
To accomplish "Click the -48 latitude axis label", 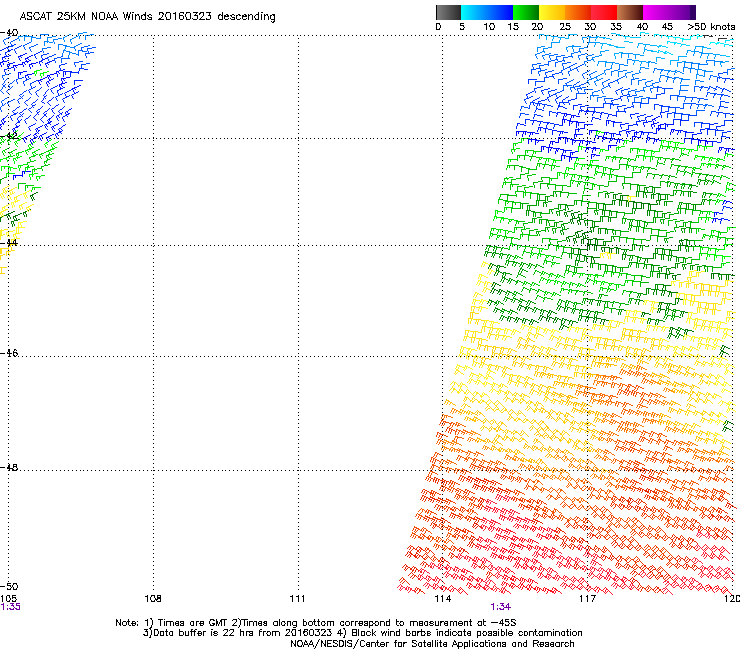I will point(9,467).
